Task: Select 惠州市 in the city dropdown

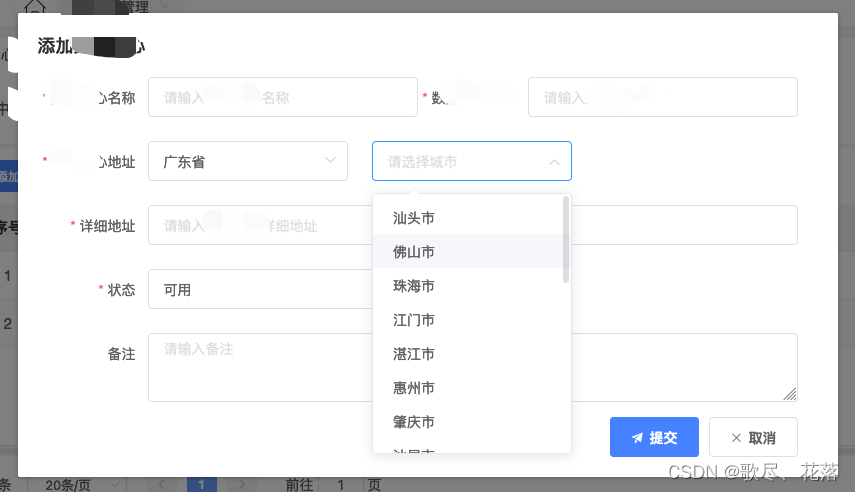Action: 472,387
